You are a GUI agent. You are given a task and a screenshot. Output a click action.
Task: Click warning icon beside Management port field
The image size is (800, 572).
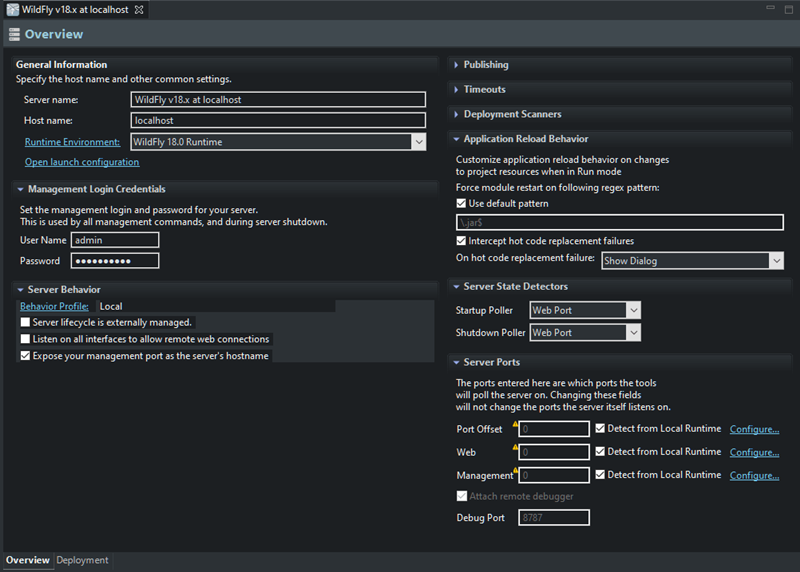pos(516,471)
